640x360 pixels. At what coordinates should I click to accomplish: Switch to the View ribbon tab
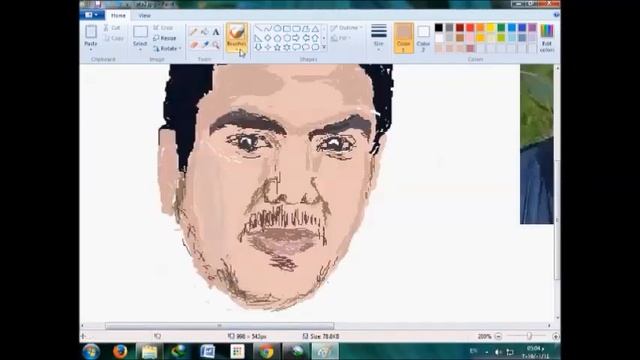tap(144, 16)
